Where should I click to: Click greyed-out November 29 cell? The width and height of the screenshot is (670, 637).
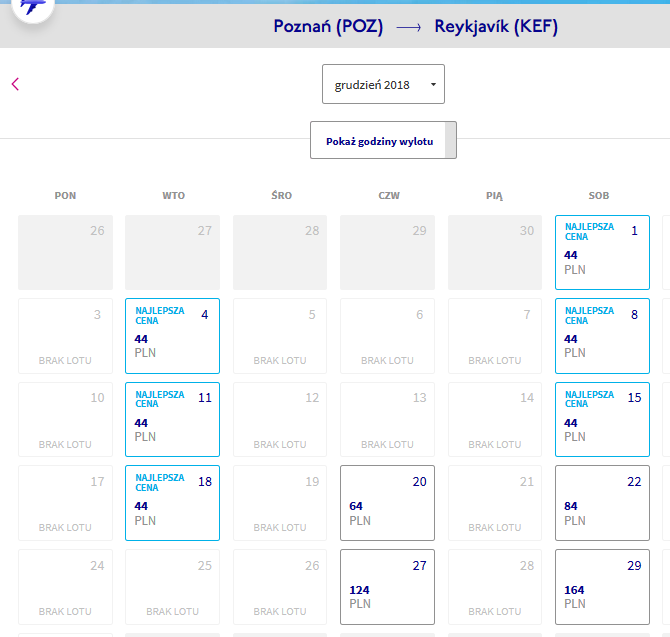pyautogui.click(x=387, y=252)
